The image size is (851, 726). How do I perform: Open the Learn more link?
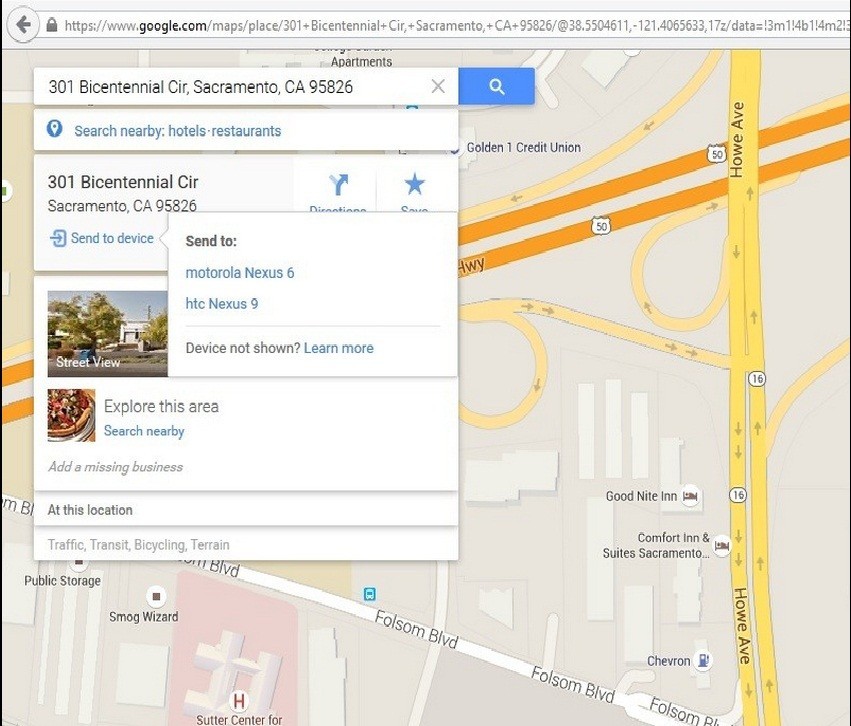click(x=339, y=348)
